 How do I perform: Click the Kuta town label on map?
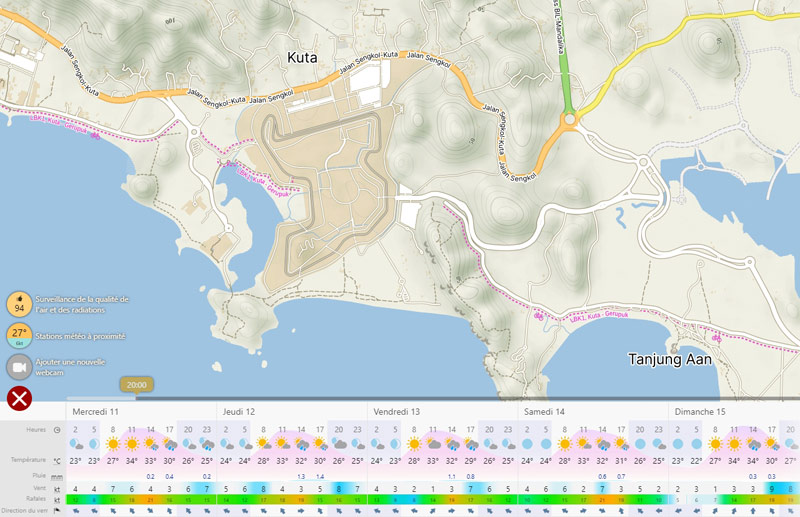click(301, 58)
